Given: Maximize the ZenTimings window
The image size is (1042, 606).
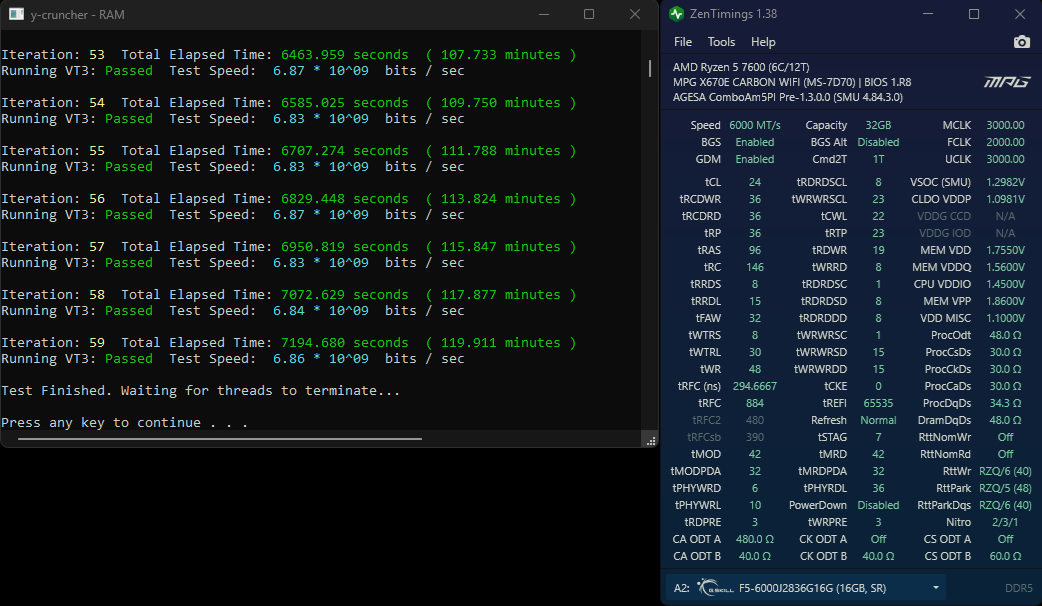Looking at the screenshot, I should [974, 13].
